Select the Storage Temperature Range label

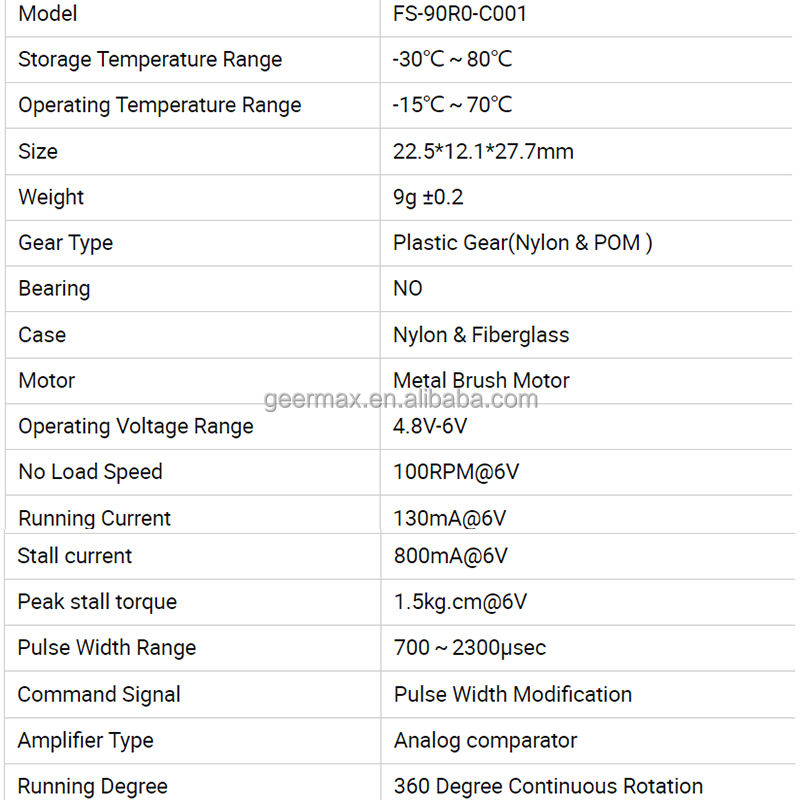click(x=150, y=60)
